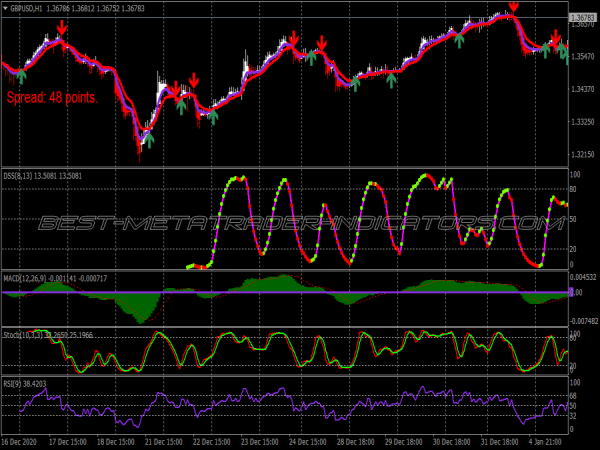Click the 29 Dec 18:00 time label
The width and height of the screenshot is (600, 450).
[x=404, y=442]
